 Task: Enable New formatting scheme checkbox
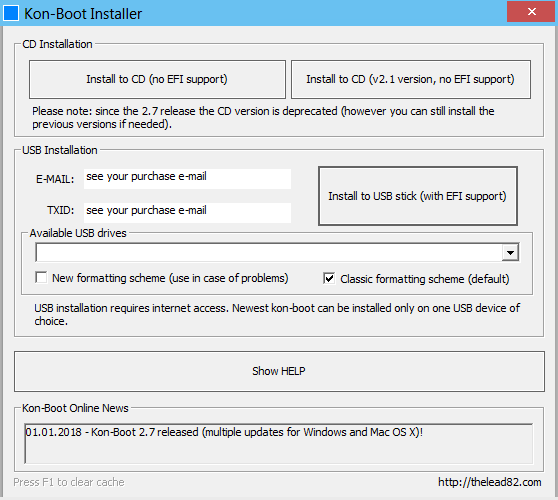tap(41, 277)
